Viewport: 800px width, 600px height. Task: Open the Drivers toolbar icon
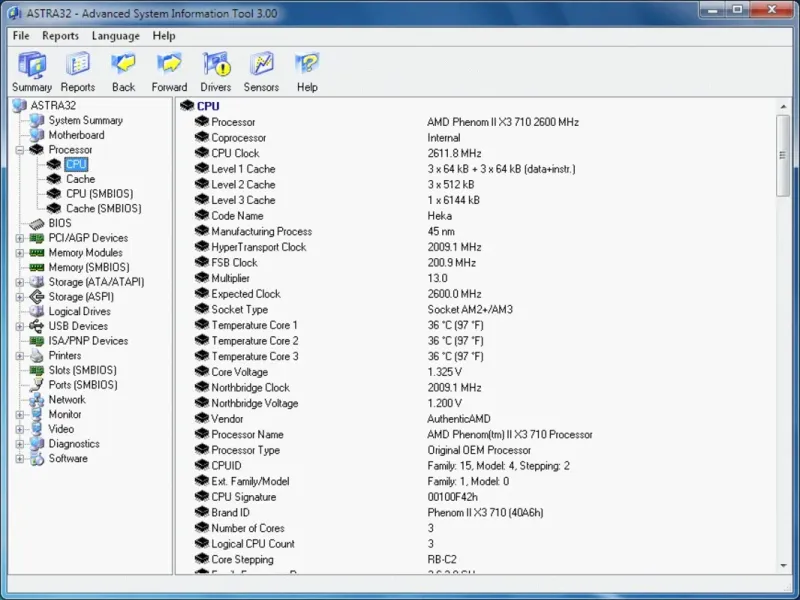pyautogui.click(x=216, y=65)
